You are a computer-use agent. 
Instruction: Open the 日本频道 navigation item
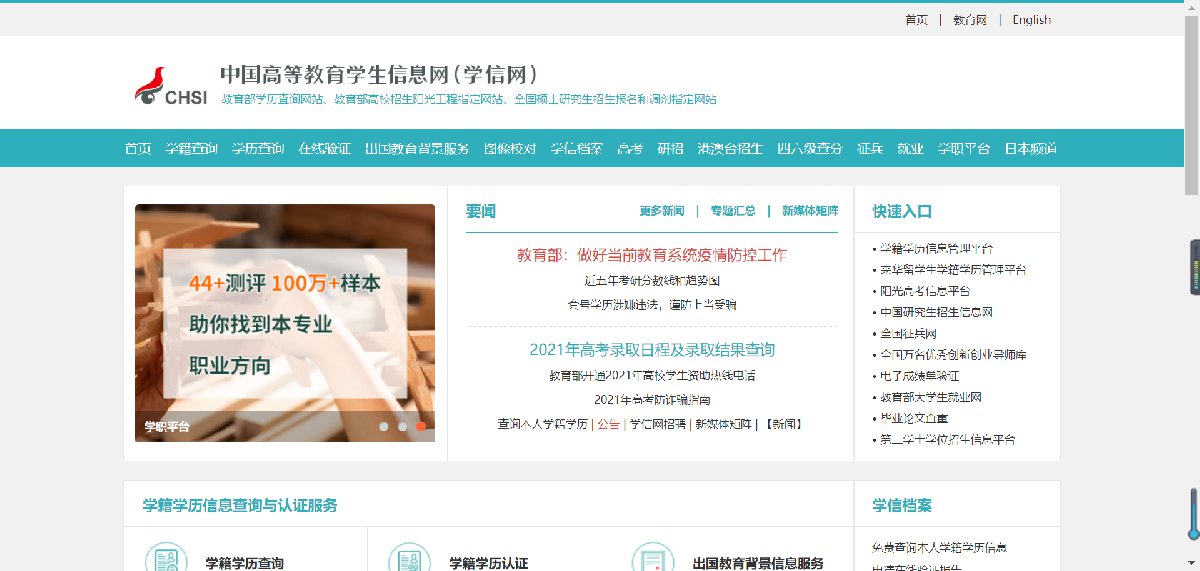tap(1030, 148)
